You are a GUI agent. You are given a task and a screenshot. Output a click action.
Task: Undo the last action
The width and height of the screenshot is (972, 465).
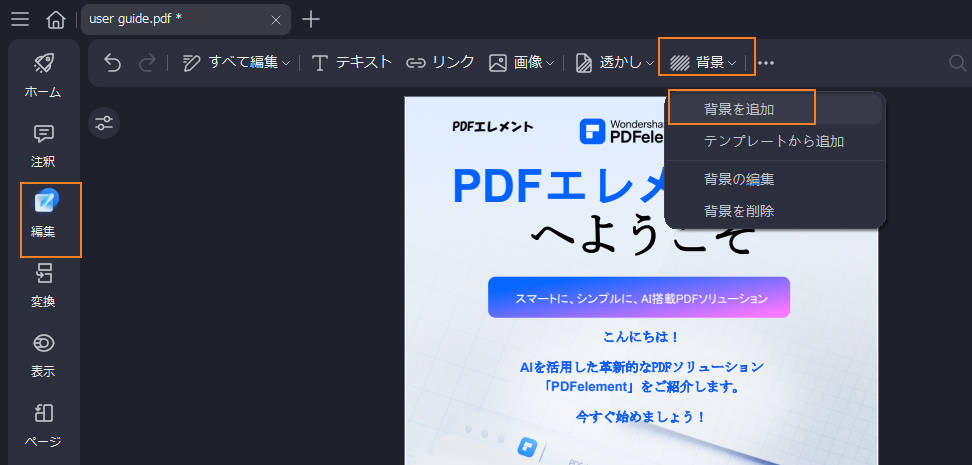click(112, 63)
